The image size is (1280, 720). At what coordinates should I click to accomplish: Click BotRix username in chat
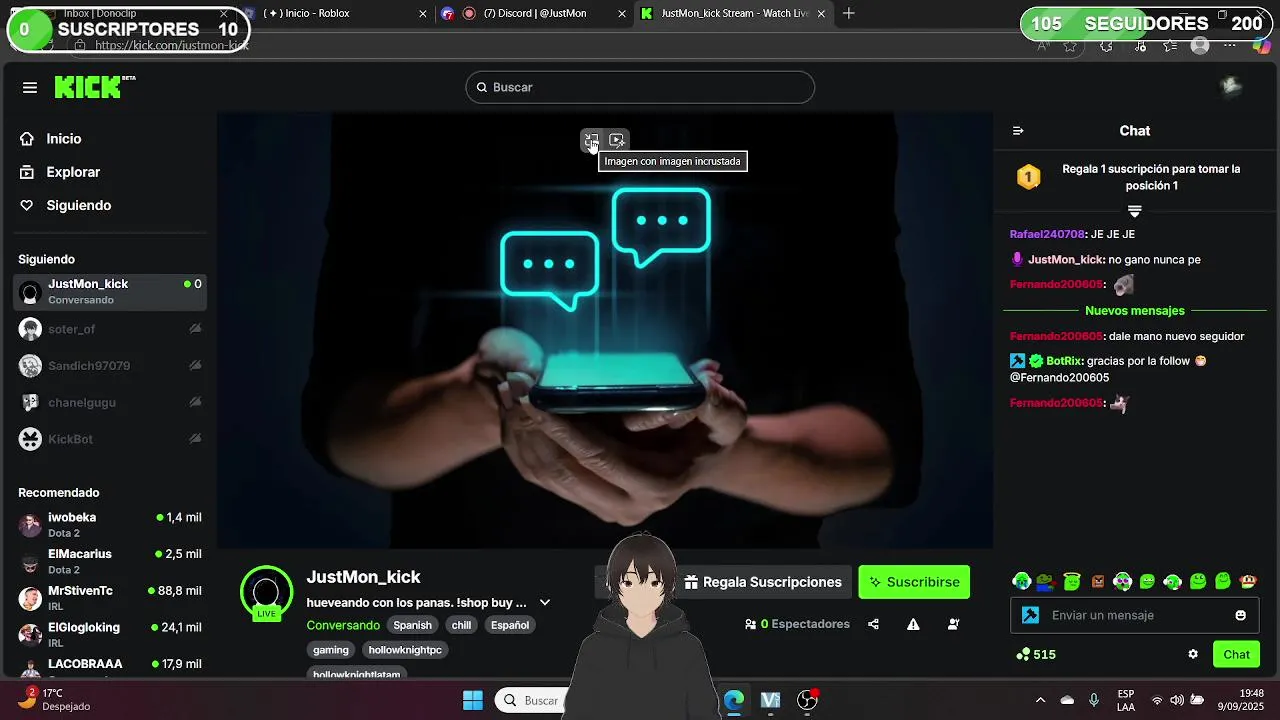pyautogui.click(x=1064, y=361)
